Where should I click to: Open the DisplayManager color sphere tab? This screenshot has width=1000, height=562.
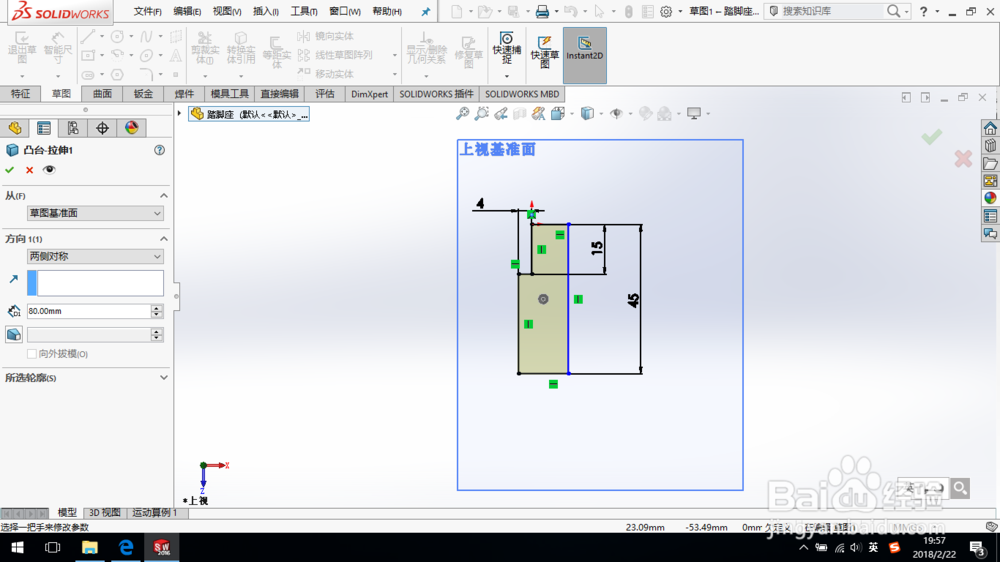tap(131, 128)
